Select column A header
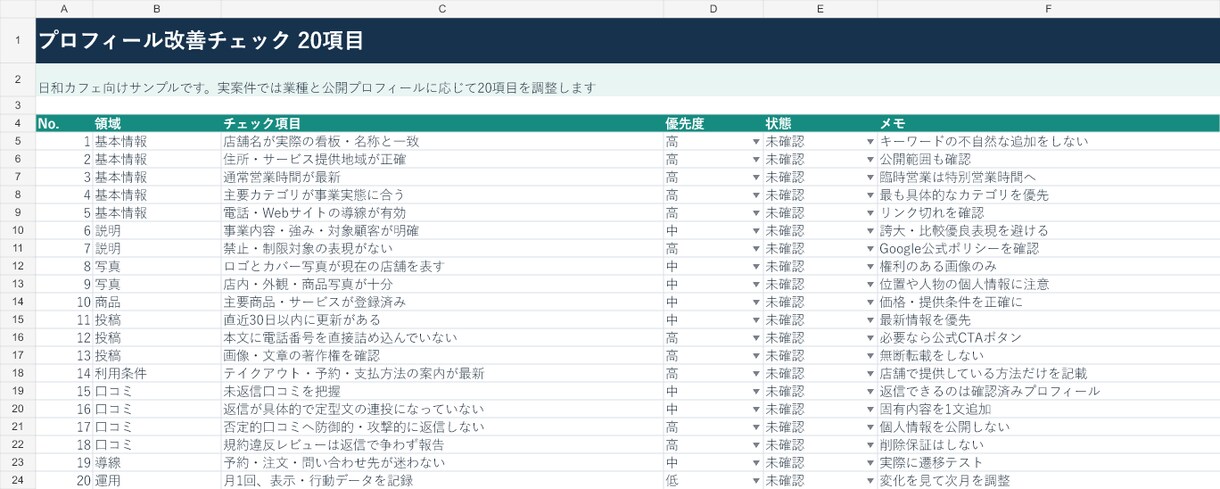This screenshot has width=1220, height=489. point(64,8)
